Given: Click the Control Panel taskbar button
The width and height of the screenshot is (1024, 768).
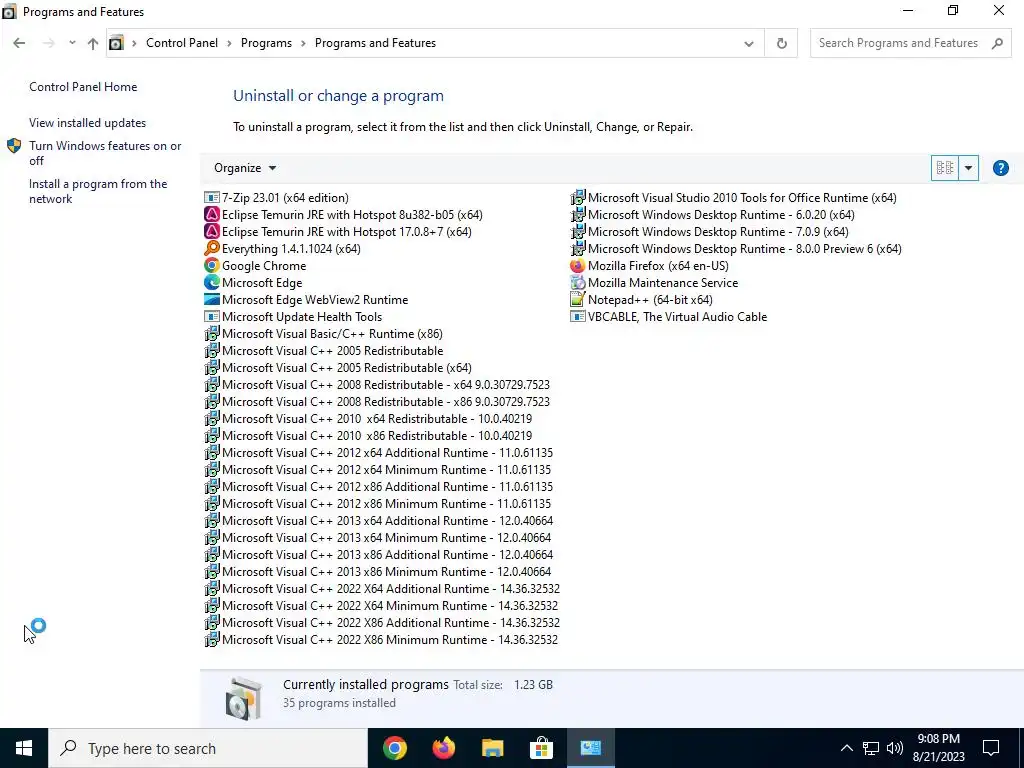Looking at the screenshot, I should point(590,748).
